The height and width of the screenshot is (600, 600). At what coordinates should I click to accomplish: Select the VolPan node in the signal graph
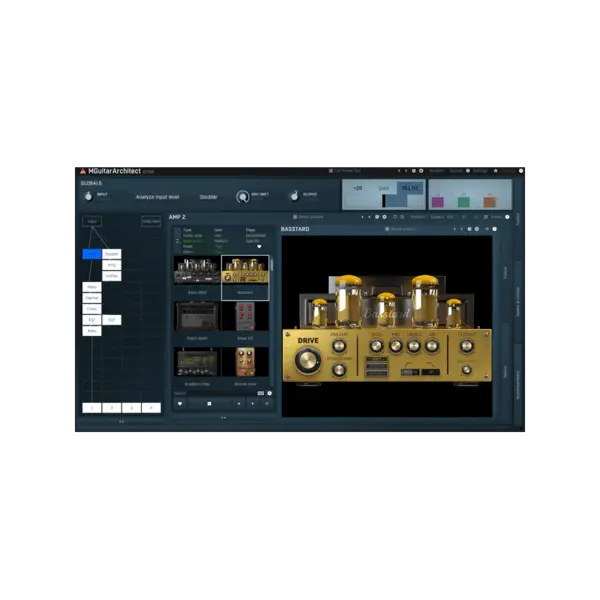112,276
